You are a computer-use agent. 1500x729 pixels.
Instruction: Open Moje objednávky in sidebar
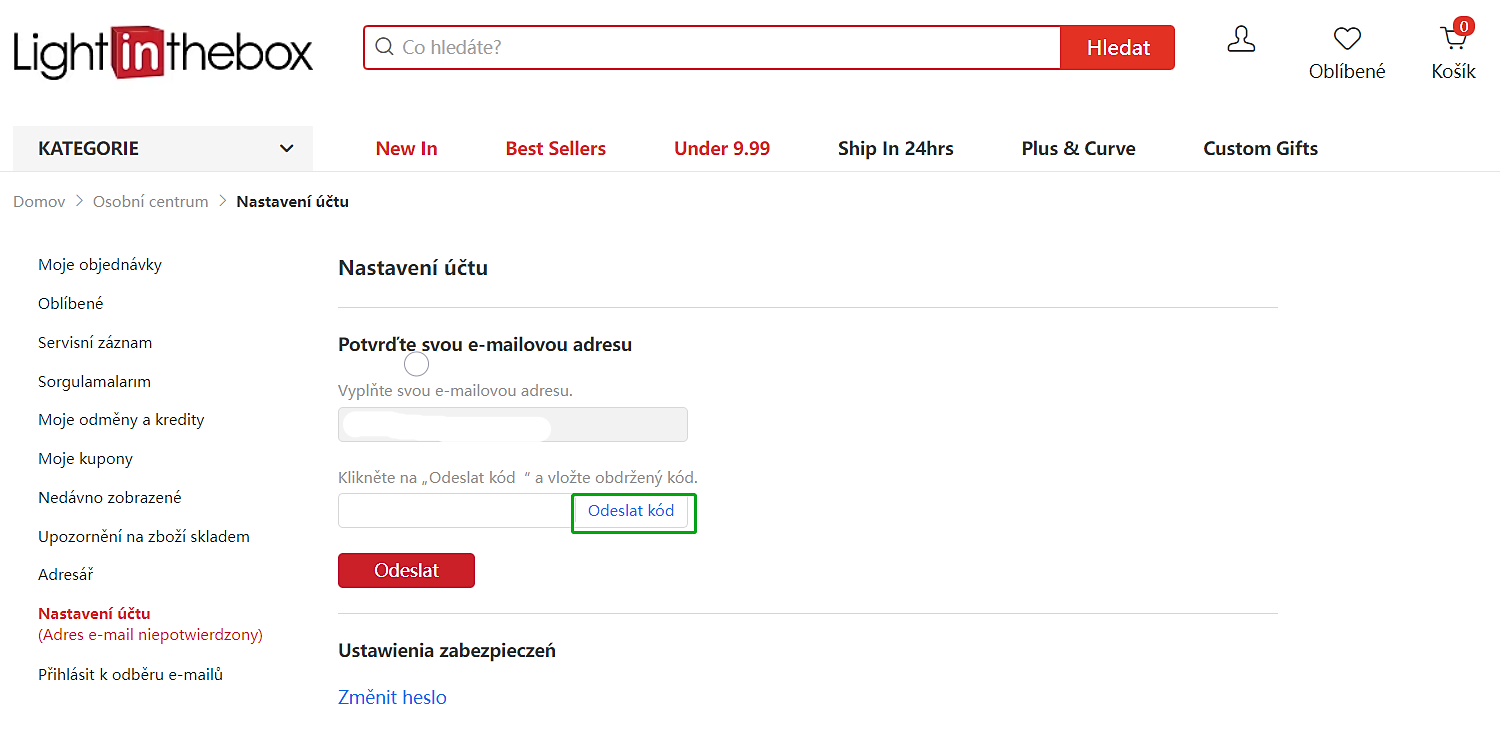coord(100,265)
